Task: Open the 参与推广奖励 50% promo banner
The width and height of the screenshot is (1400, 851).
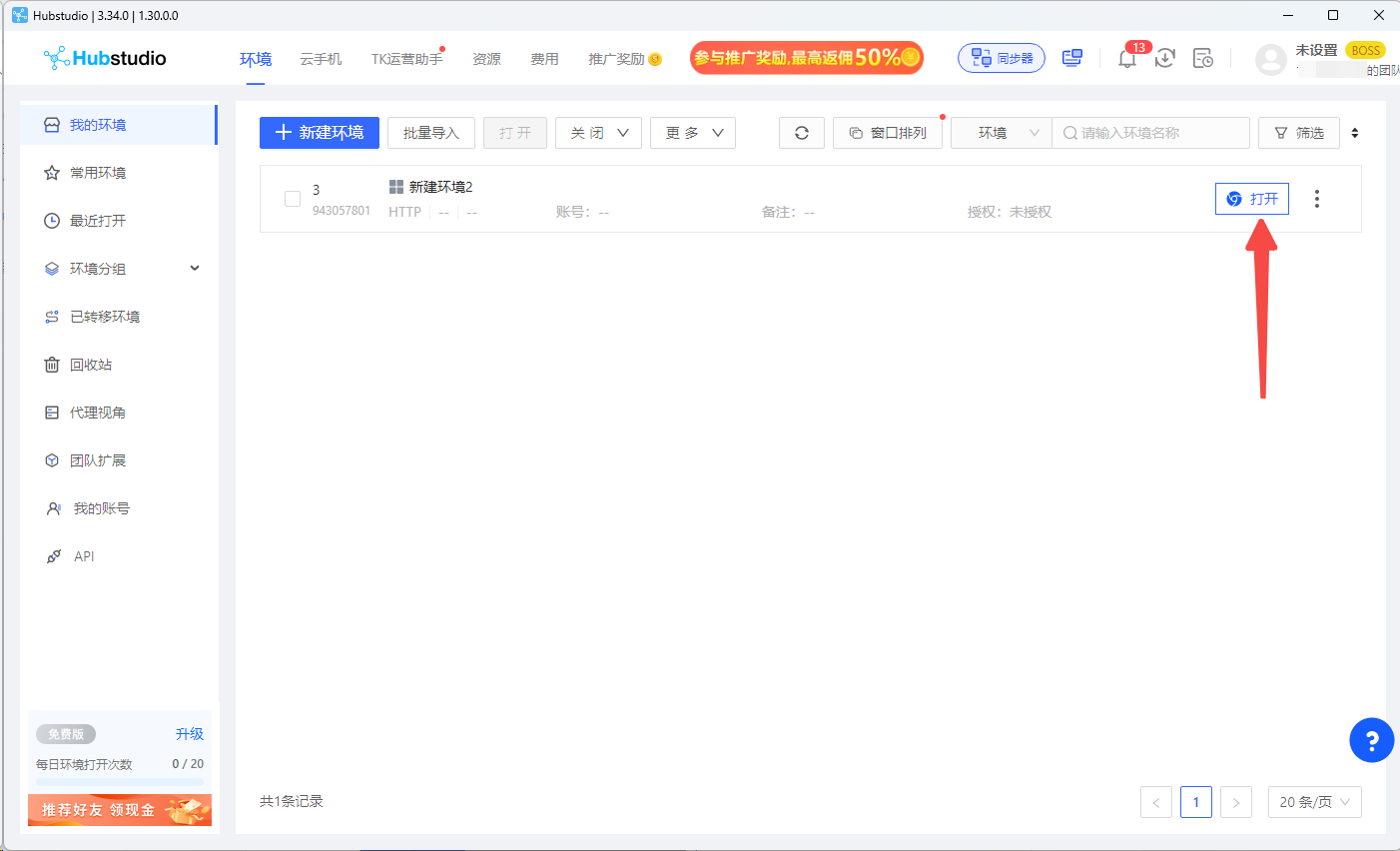Action: pyautogui.click(x=807, y=58)
